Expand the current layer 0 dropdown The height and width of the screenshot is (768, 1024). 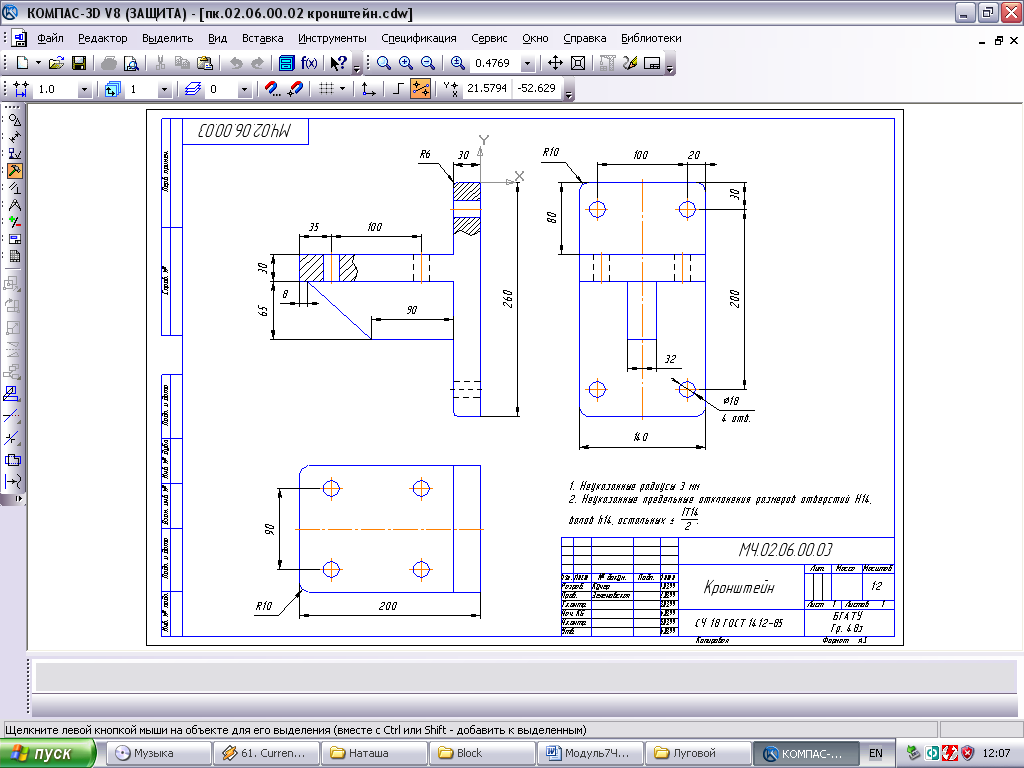tap(244, 89)
